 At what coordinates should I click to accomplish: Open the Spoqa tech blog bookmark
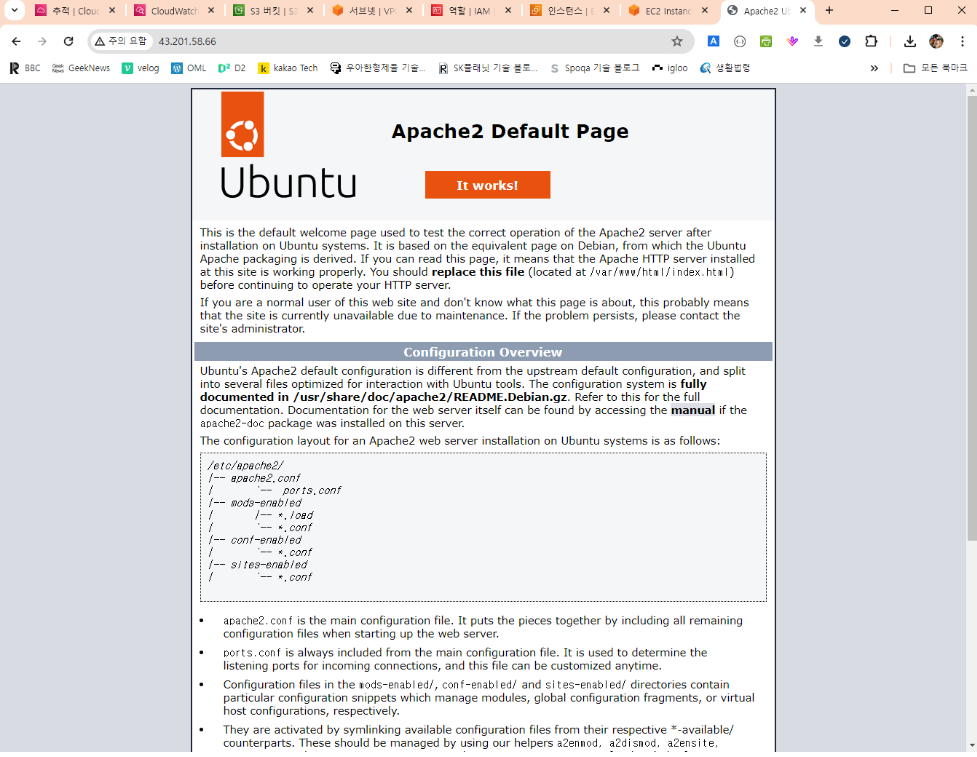(x=595, y=68)
